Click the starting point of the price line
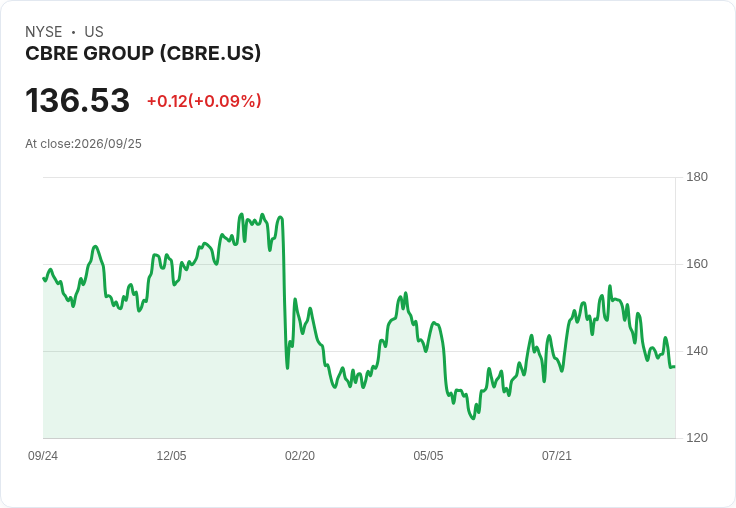 pos(44,278)
